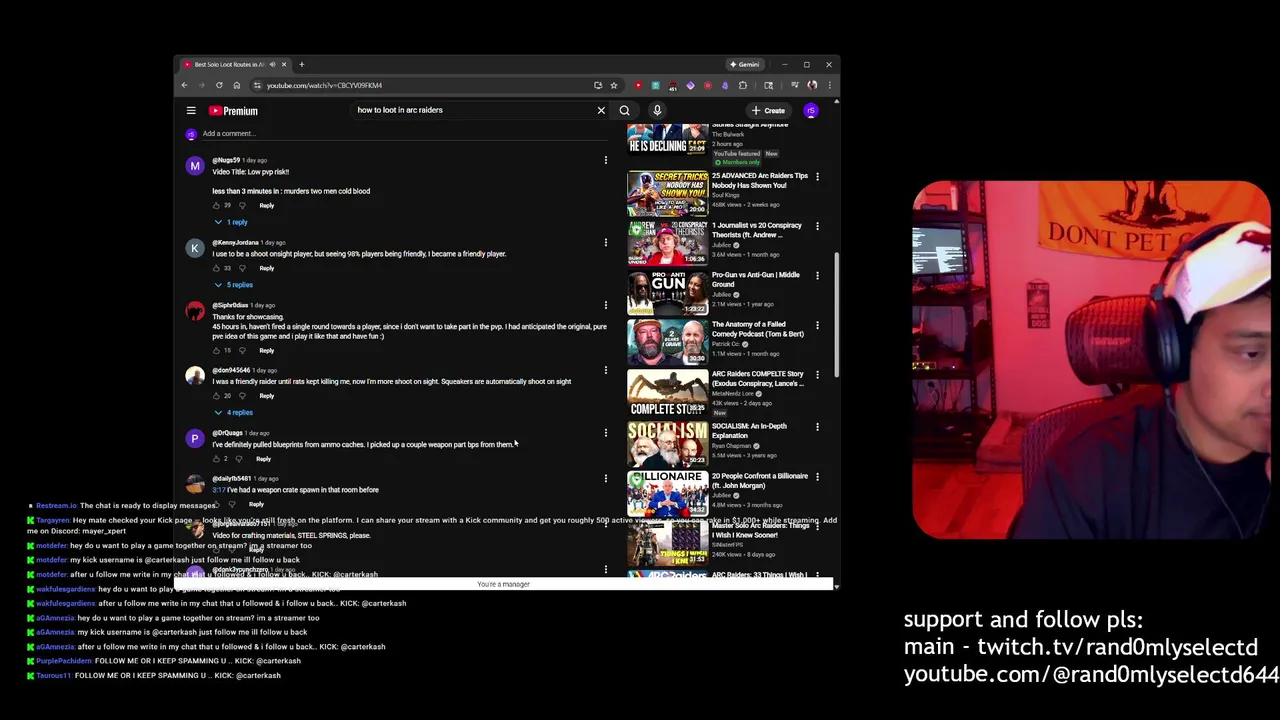Open '1 Journalist vs 20 Conspiracy Theorists' title
Viewport: 1280px width, 720px height.
(x=756, y=230)
